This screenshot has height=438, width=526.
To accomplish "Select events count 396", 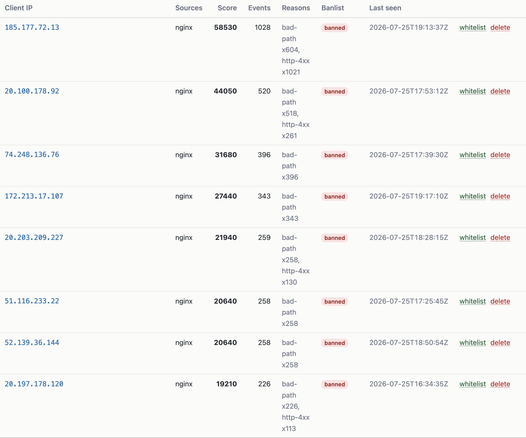I will pos(264,155).
